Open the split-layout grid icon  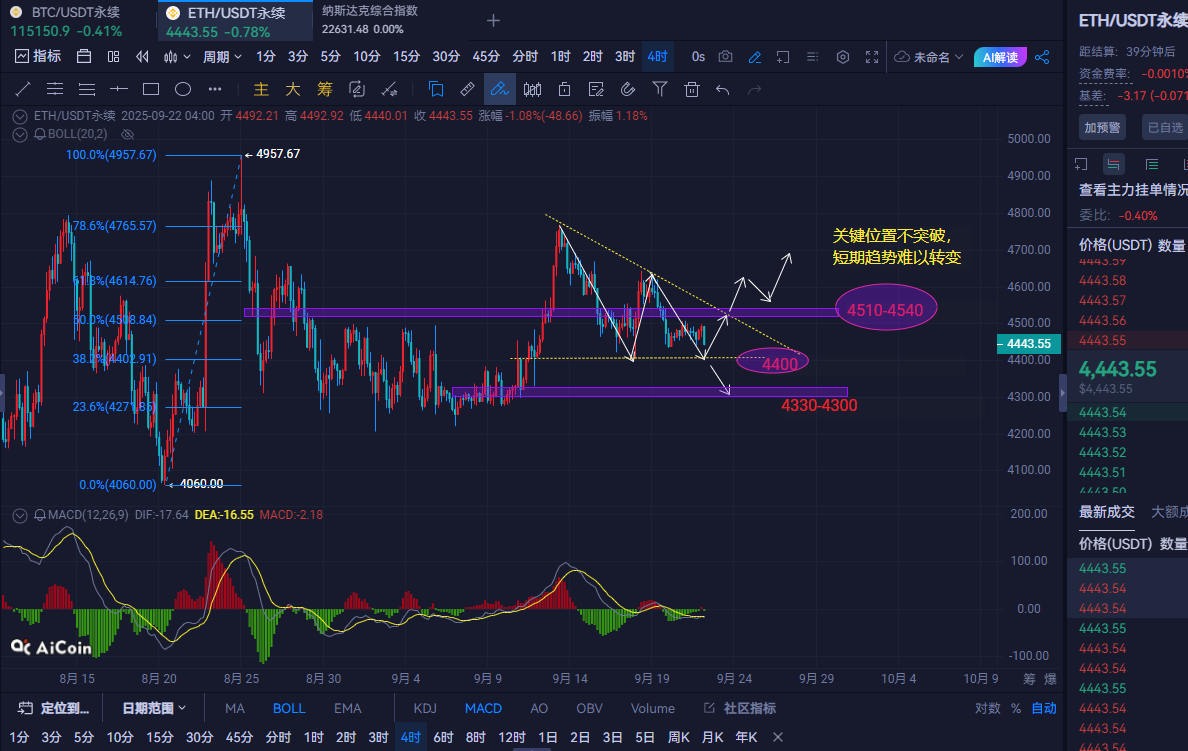tap(114, 57)
